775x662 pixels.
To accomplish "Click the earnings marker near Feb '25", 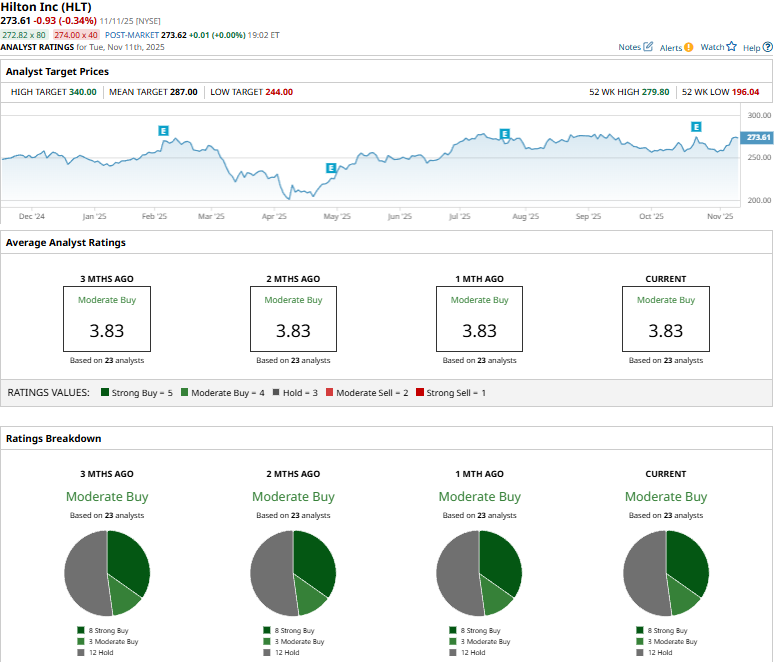I will click(163, 130).
